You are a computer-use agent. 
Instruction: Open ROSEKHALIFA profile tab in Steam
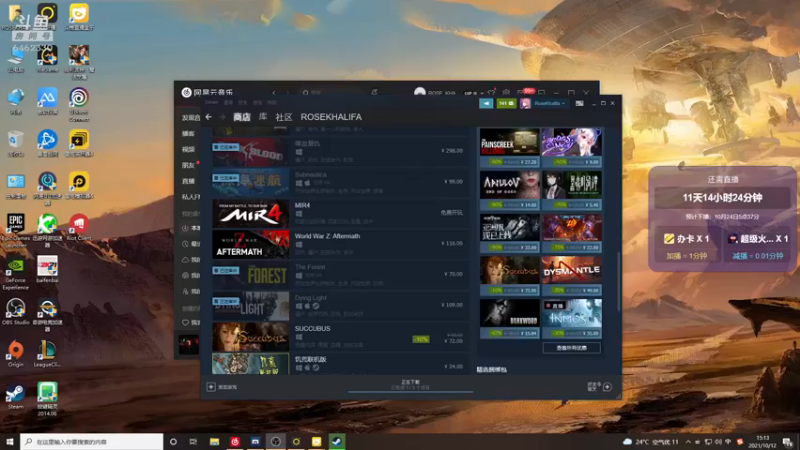coord(331,117)
